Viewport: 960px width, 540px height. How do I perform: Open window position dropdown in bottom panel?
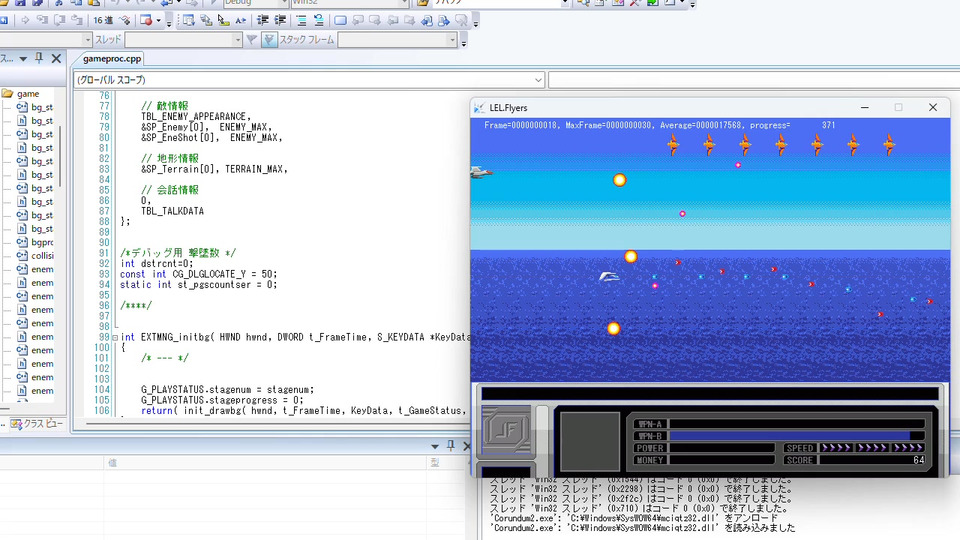tap(435, 446)
